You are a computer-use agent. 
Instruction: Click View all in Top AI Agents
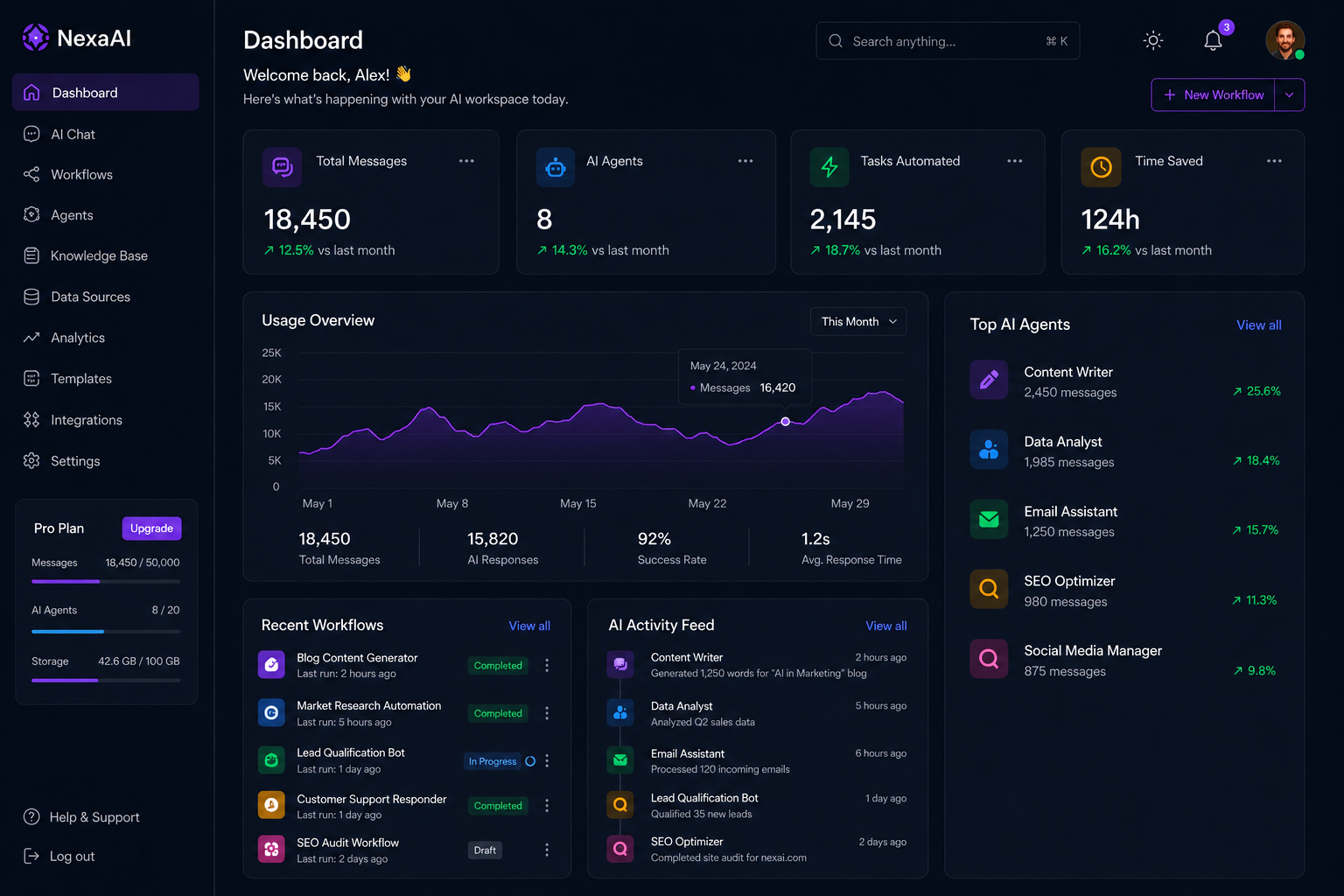tap(1259, 325)
